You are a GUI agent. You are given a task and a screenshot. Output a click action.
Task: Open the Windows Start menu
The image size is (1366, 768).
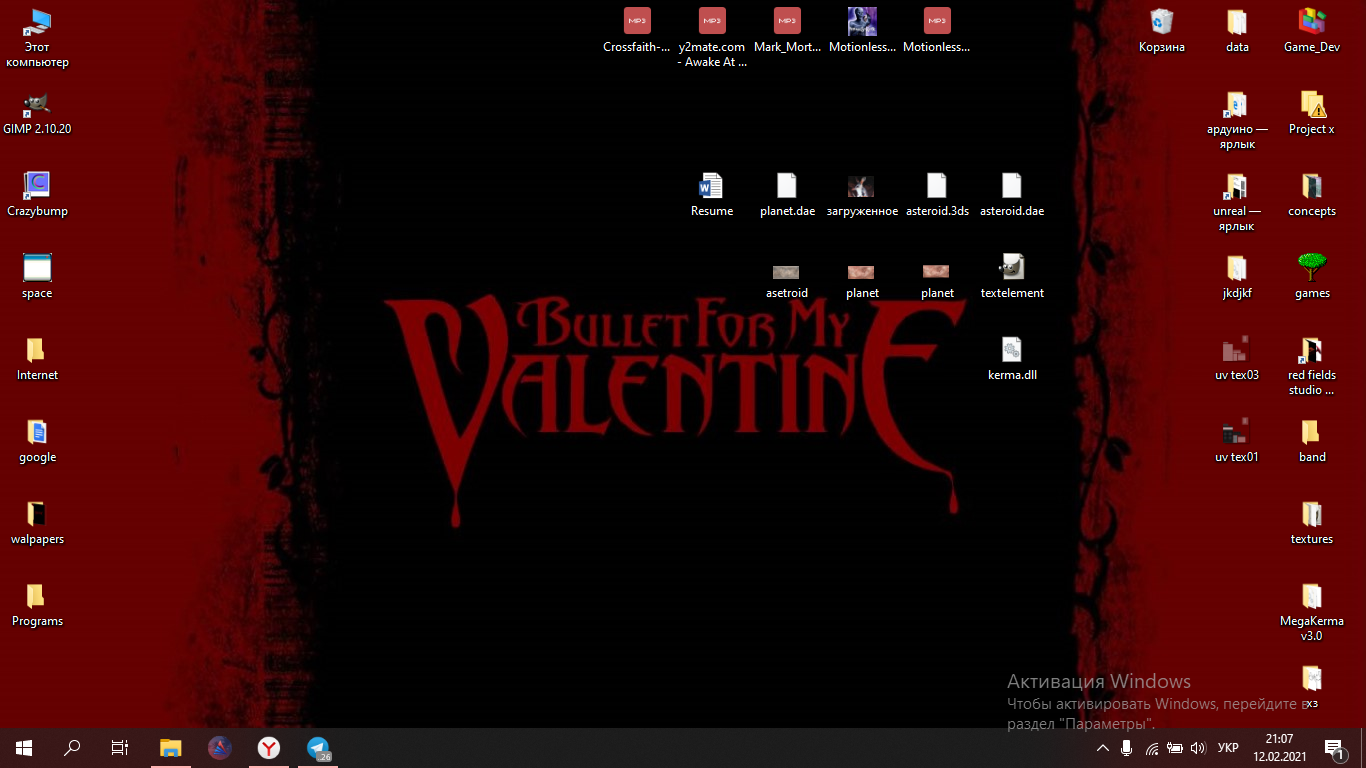click(x=24, y=748)
